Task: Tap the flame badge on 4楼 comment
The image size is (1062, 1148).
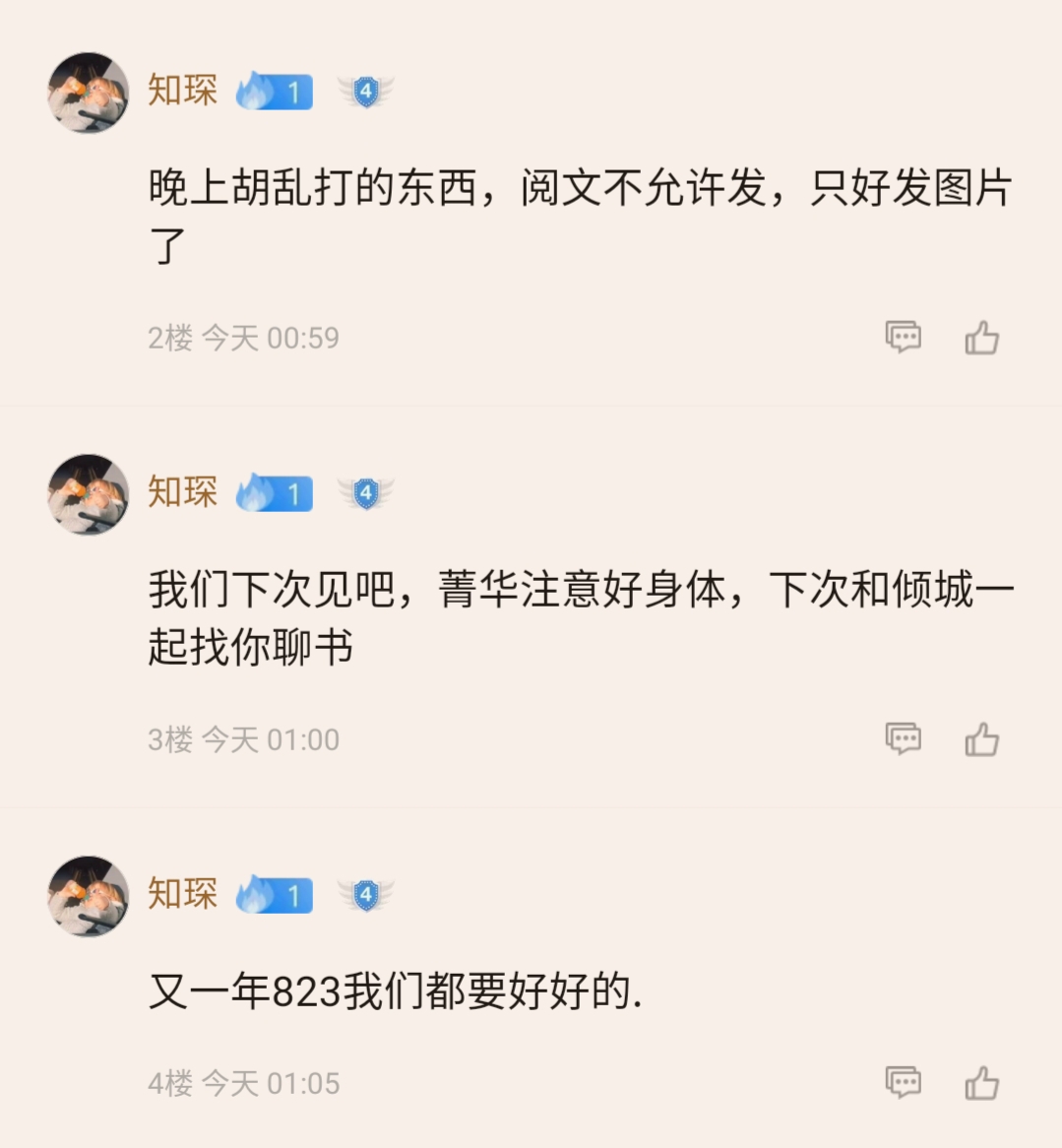Action: [275, 895]
